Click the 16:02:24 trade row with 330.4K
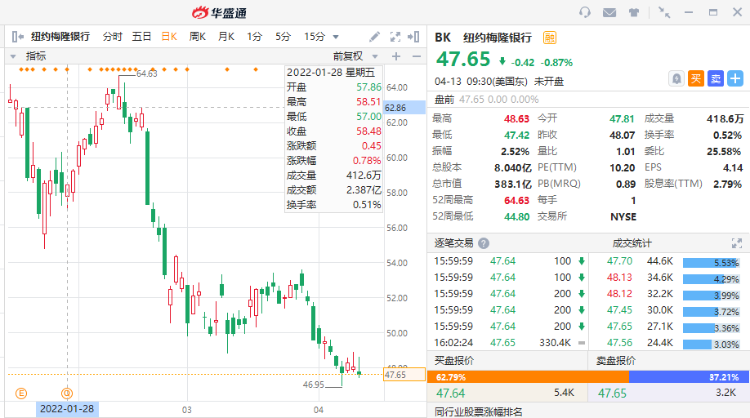This screenshot has height=418, width=750. pos(509,343)
